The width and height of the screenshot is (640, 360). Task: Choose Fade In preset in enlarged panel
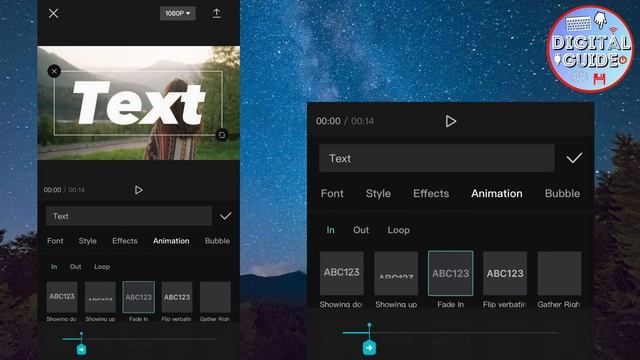[x=451, y=280]
